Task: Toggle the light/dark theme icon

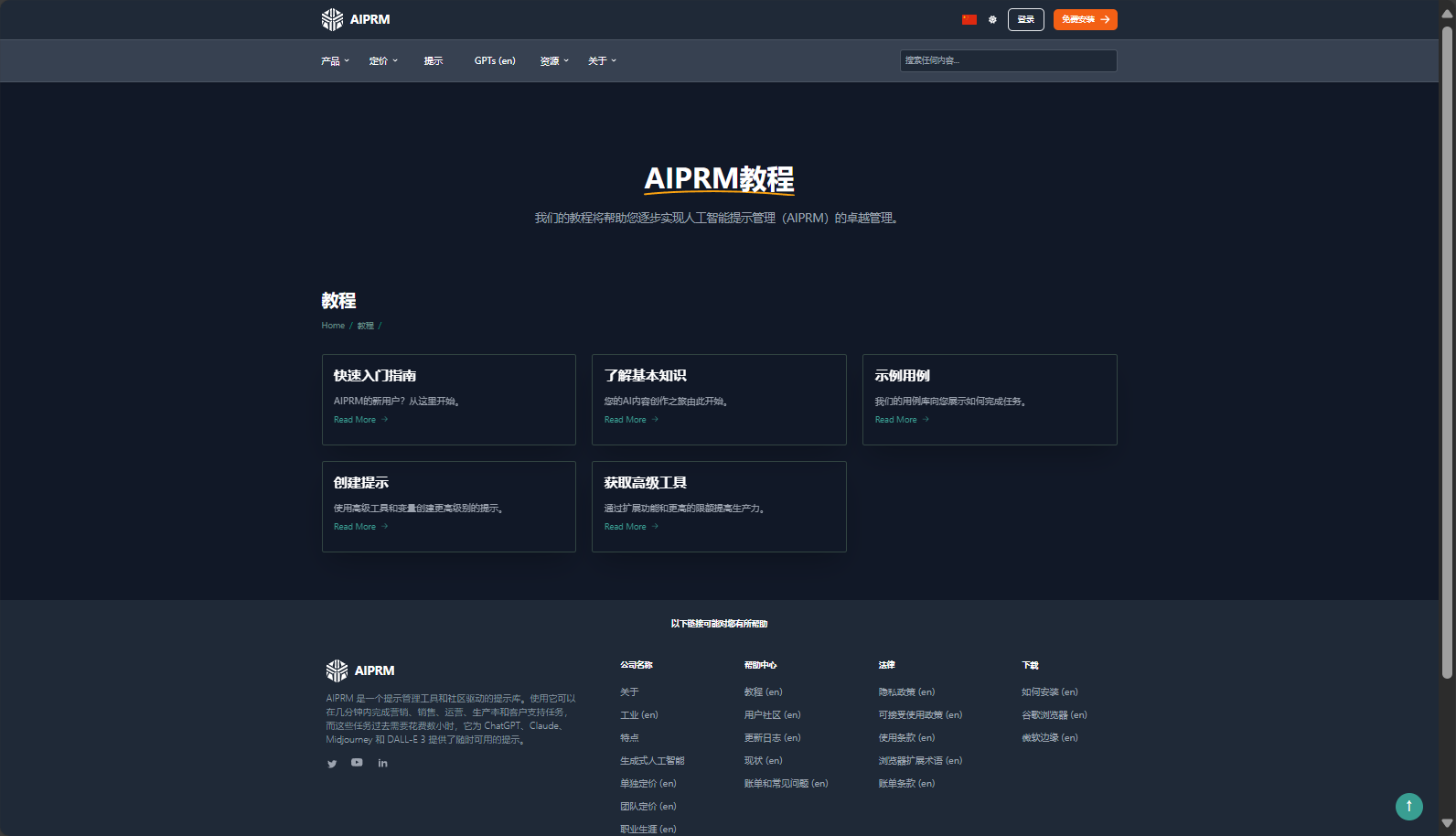Action: [x=992, y=19]
